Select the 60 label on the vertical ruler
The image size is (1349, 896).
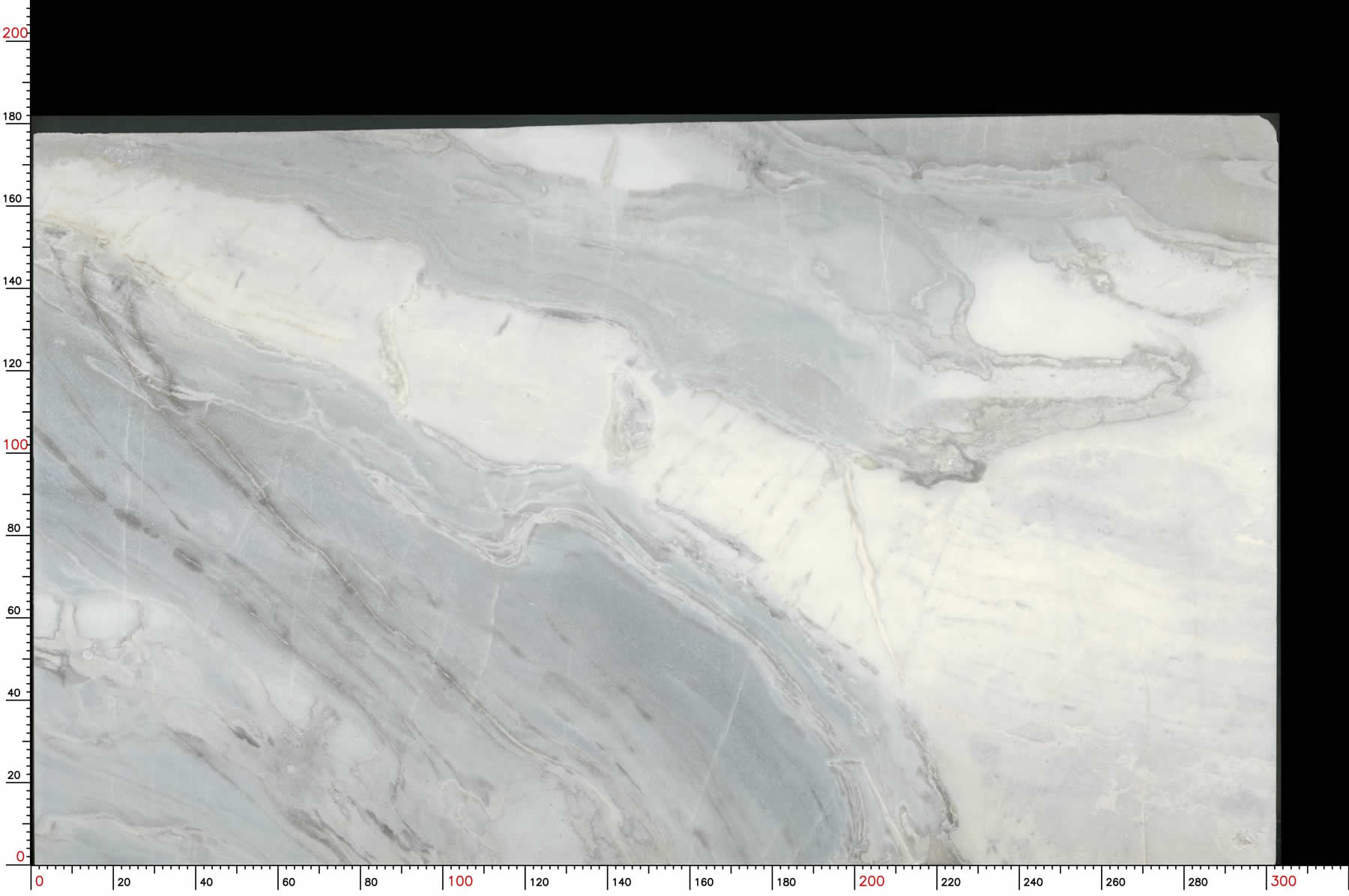(13, 611)
